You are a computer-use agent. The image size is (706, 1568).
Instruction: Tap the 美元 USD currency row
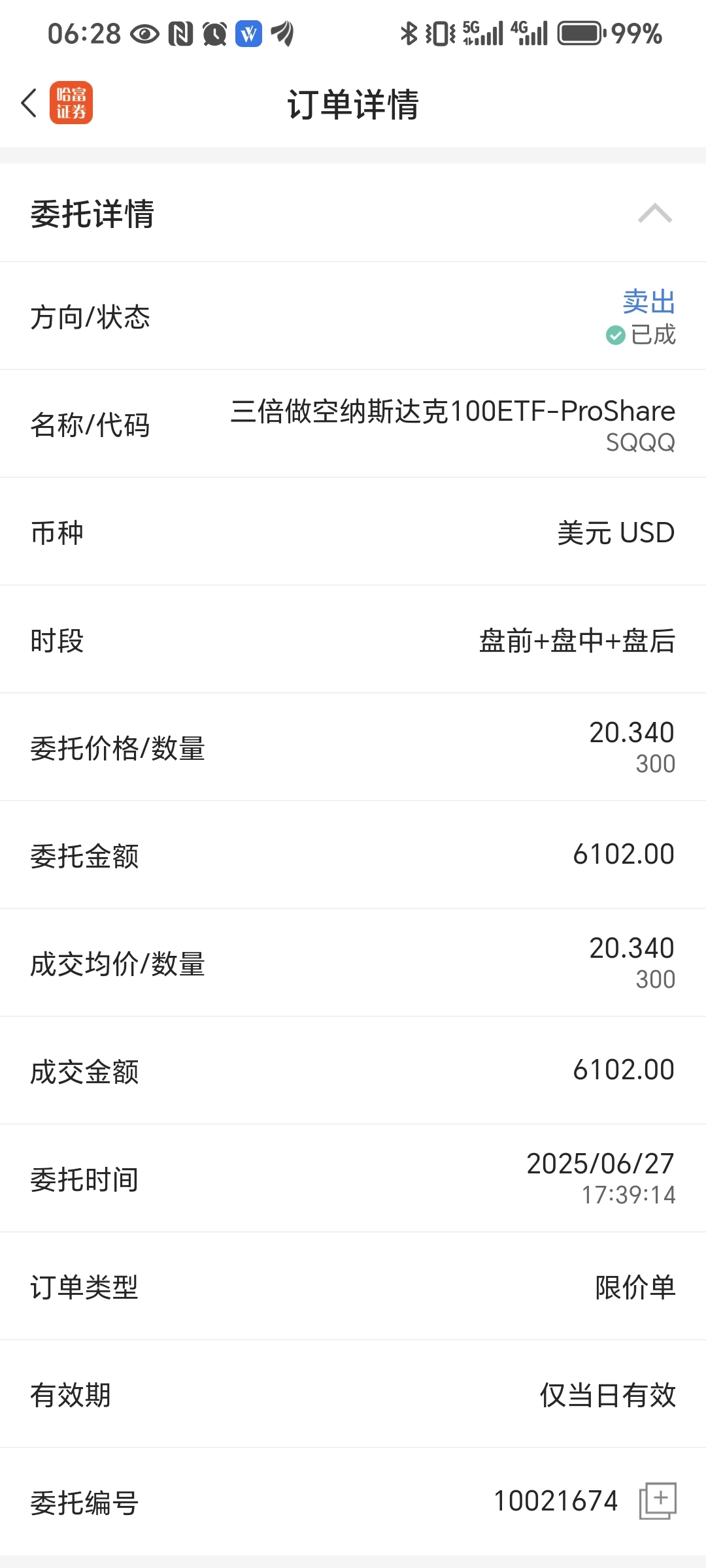[353, 532]
